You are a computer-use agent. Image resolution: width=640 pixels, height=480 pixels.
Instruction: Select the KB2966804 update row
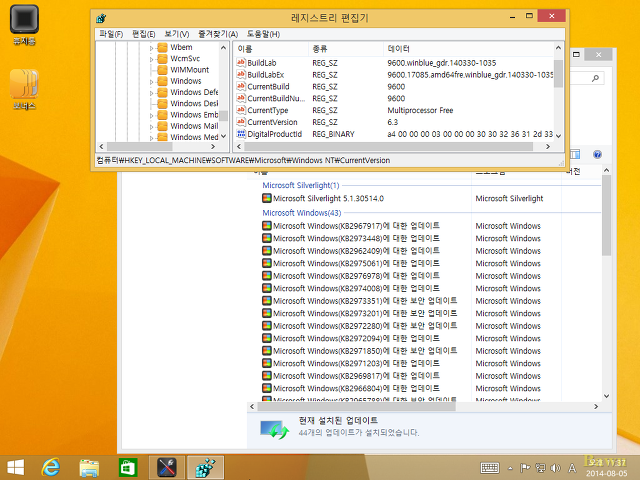[431, 389]
